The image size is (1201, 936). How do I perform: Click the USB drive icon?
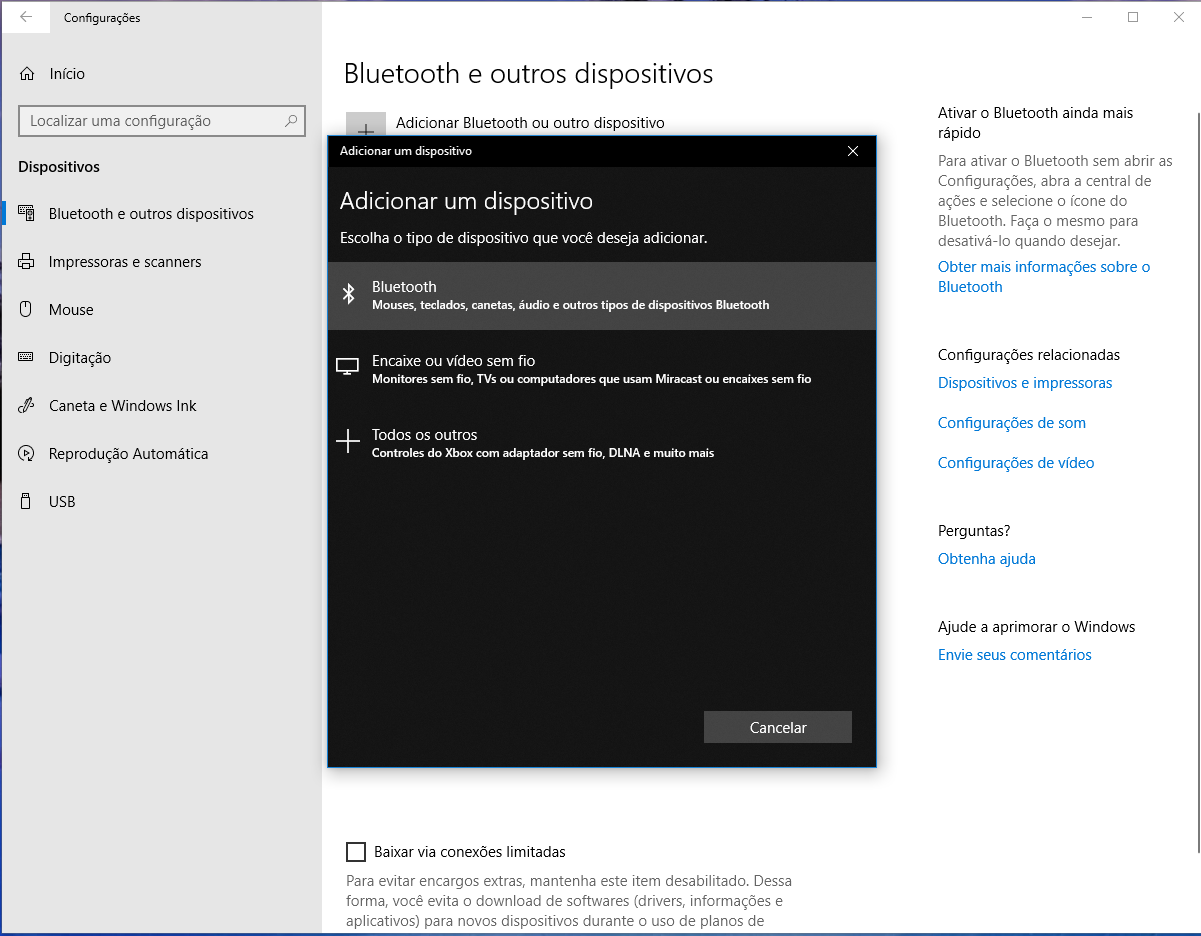[x=27, y=502]
